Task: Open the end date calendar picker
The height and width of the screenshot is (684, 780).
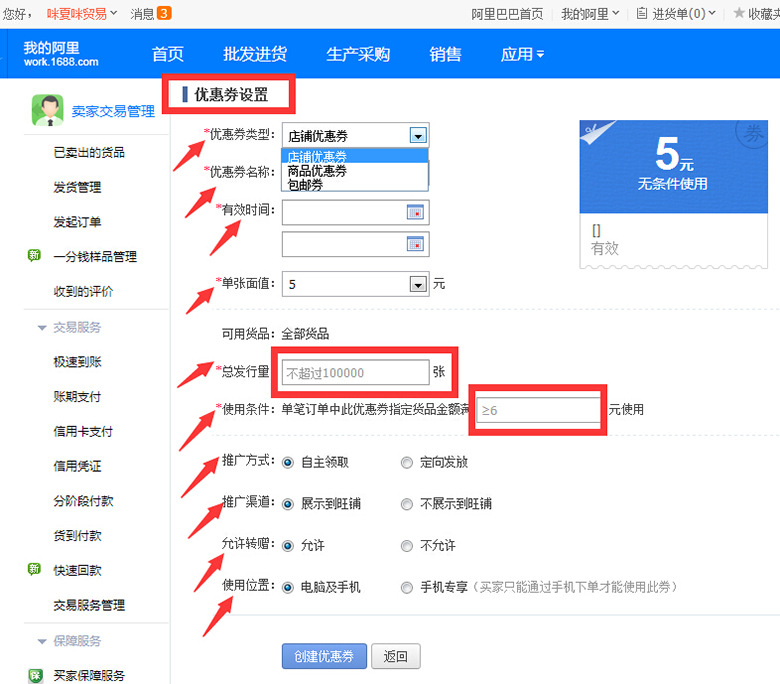Action: (x=414, y=244)
